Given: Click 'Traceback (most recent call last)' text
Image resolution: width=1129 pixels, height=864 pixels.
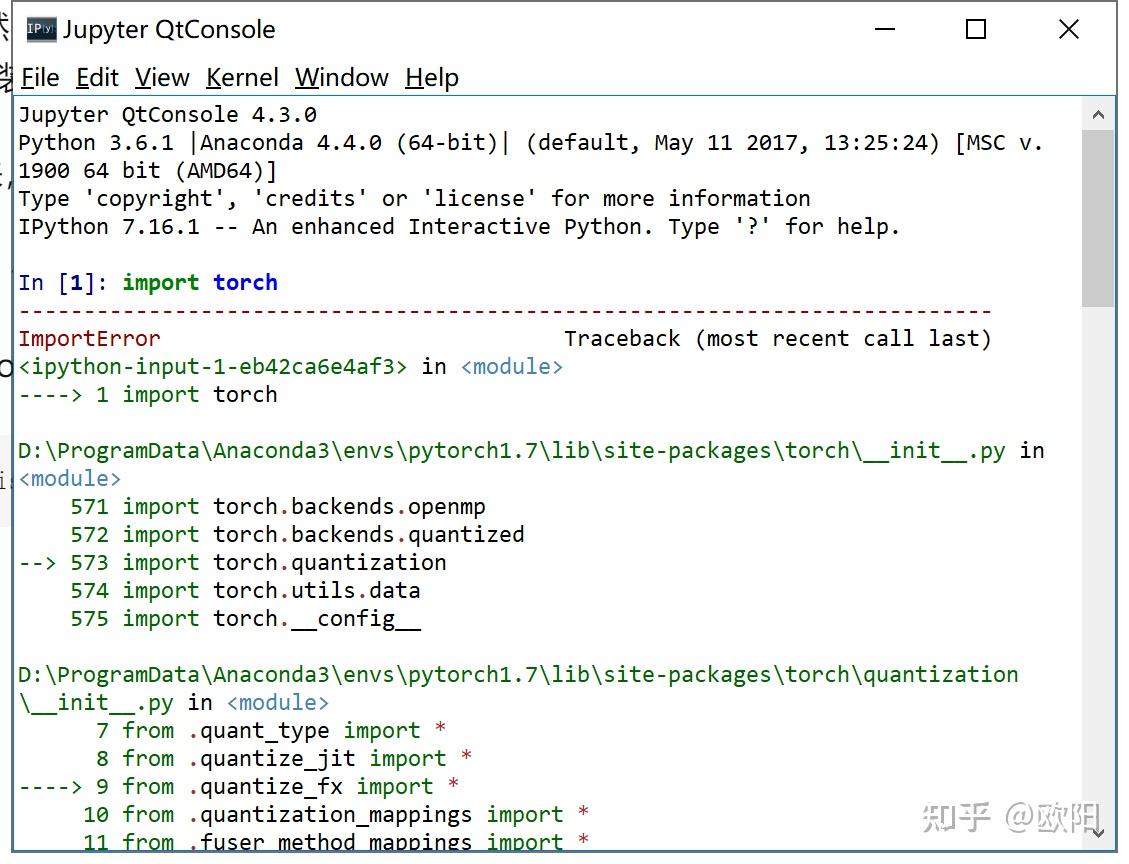Looking at the screenshot, I should 778,338.
